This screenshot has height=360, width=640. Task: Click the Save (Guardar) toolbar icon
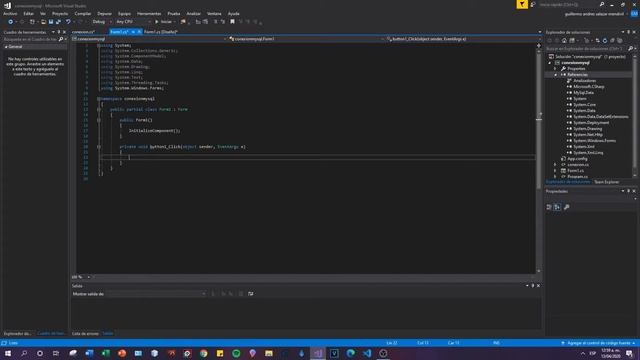click(51, 22)
